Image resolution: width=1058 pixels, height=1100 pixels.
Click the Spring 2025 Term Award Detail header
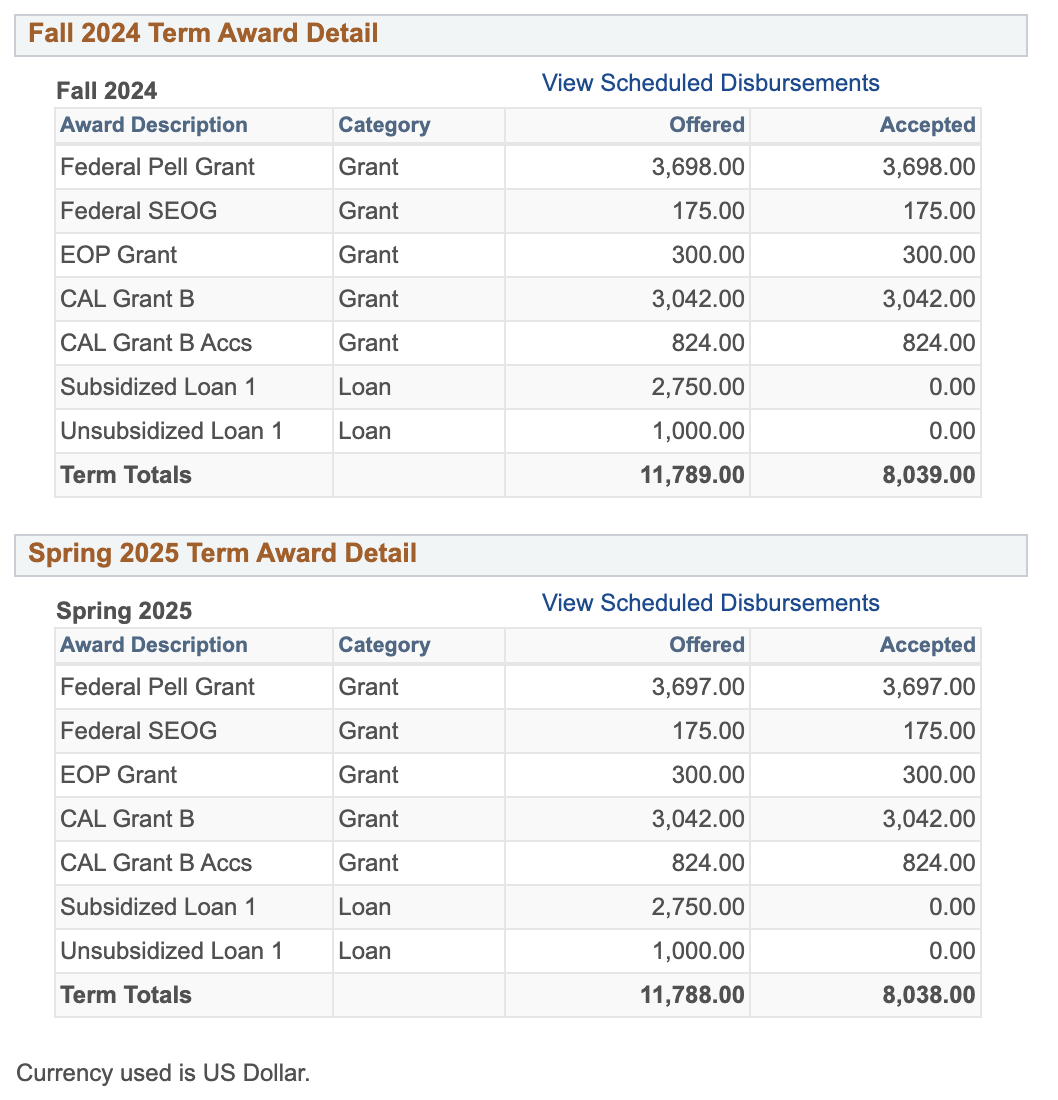222,553
